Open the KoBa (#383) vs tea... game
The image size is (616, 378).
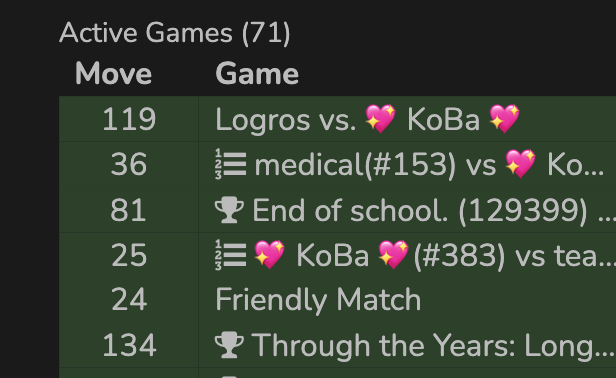(415, 256)
